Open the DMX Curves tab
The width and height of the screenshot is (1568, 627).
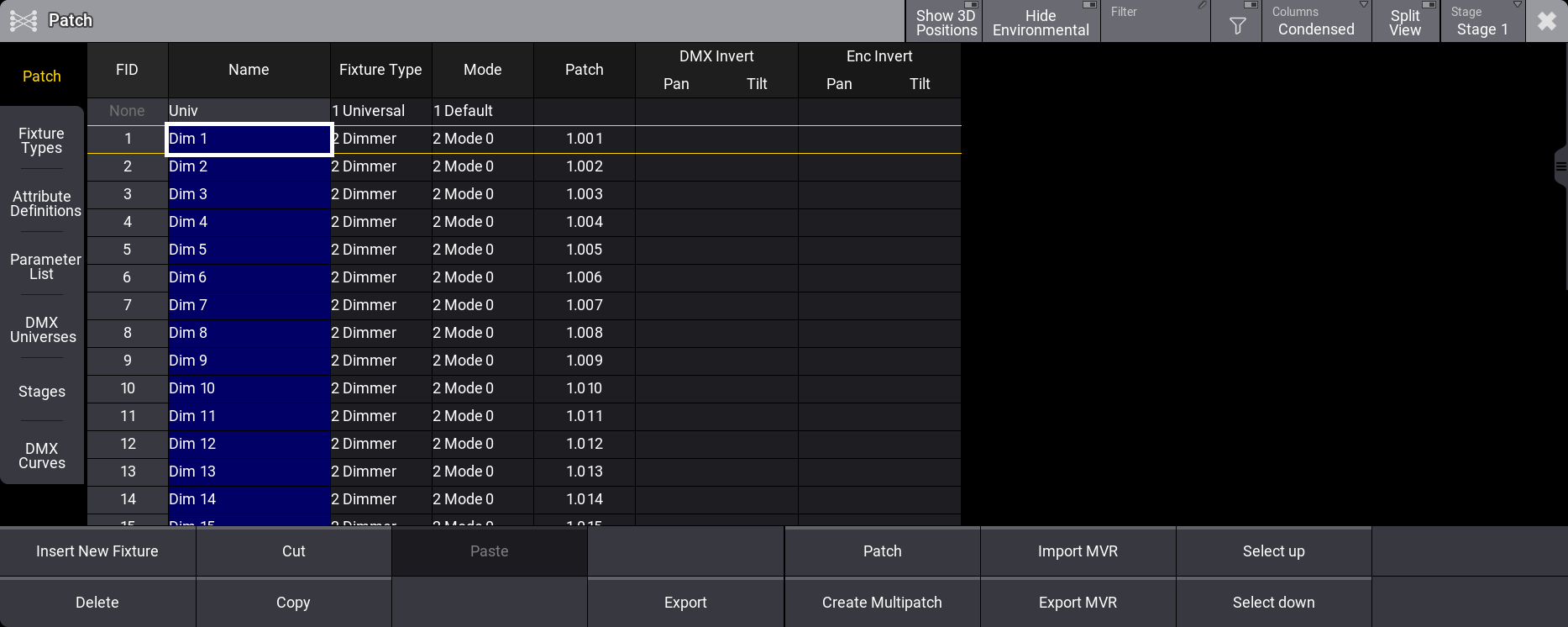tap(42, 456)
